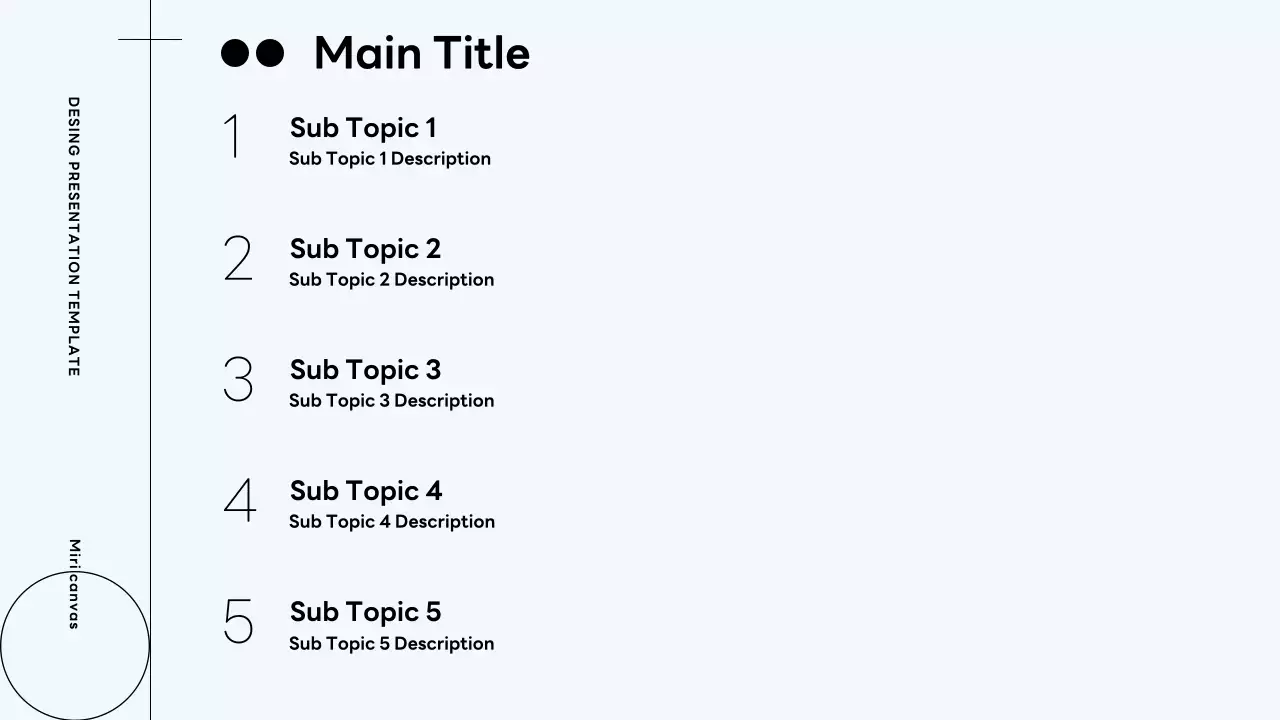
Task: Click the 'Sub Topic 3' heading
Action: pos(365,370)
